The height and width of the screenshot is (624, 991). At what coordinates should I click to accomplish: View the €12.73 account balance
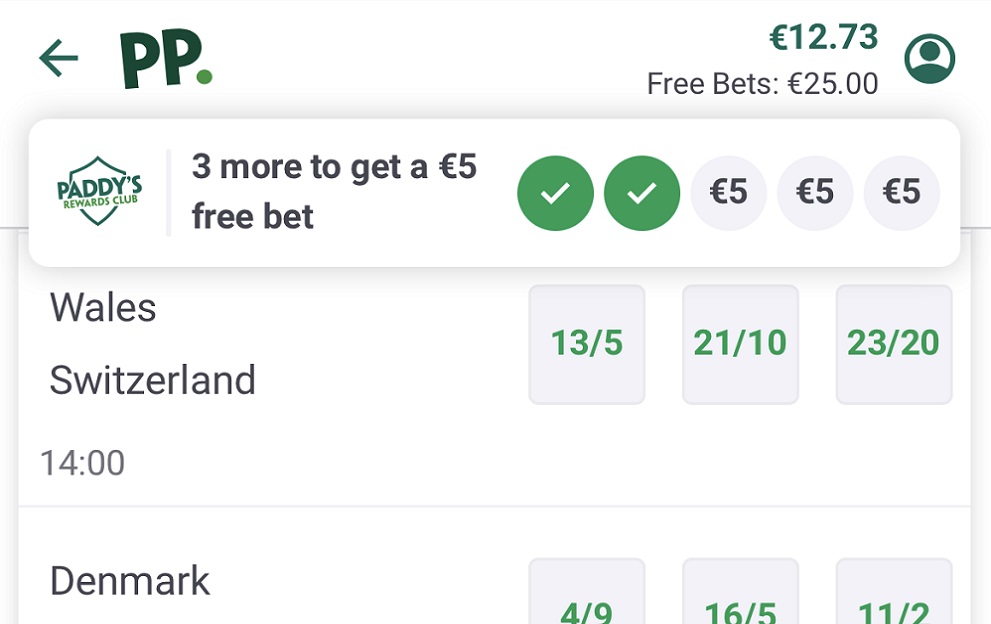point(823,38)
